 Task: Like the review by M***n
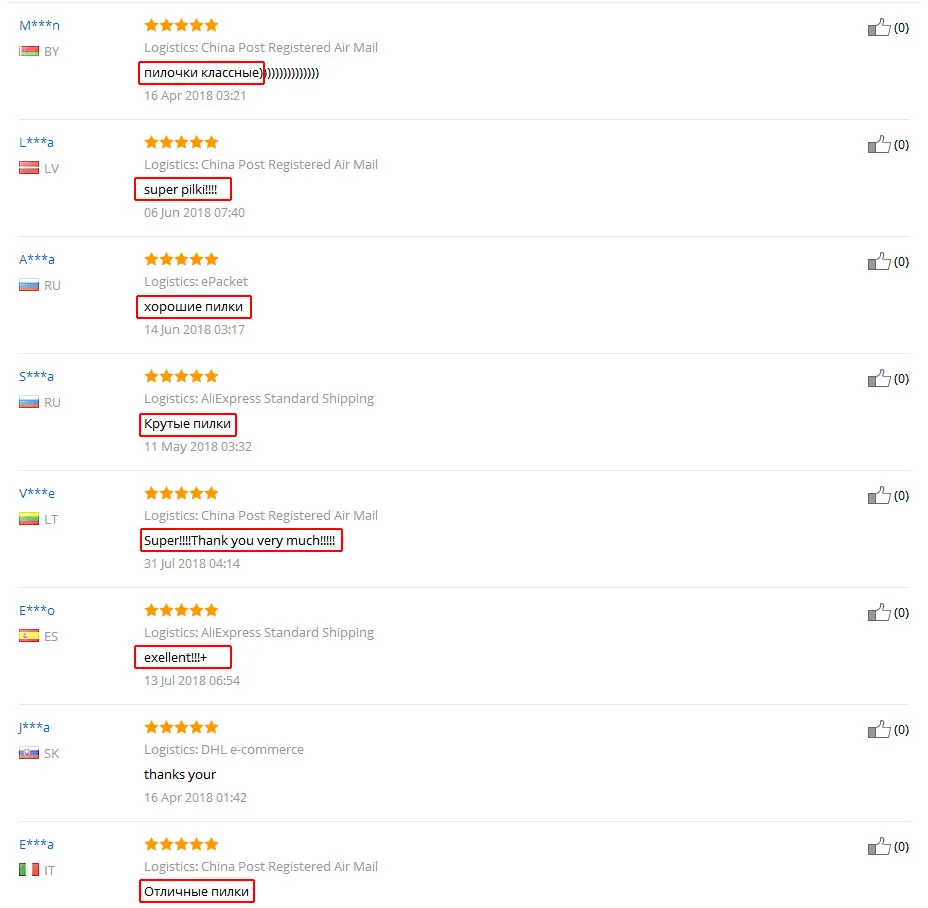[879, 27]
